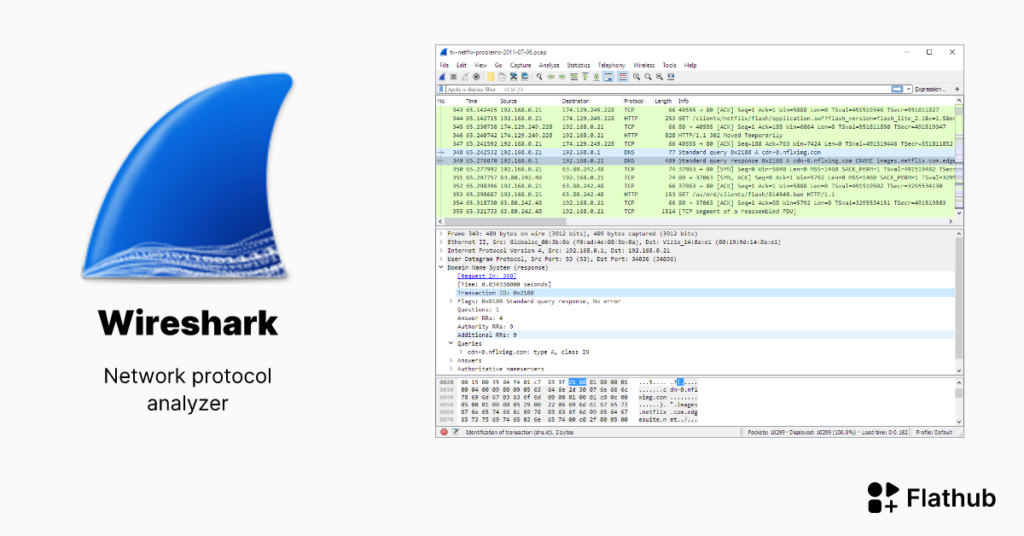This screenshot has height=536, width=1024.
Task: Go forward to the next packet
Action: point(562,77)
